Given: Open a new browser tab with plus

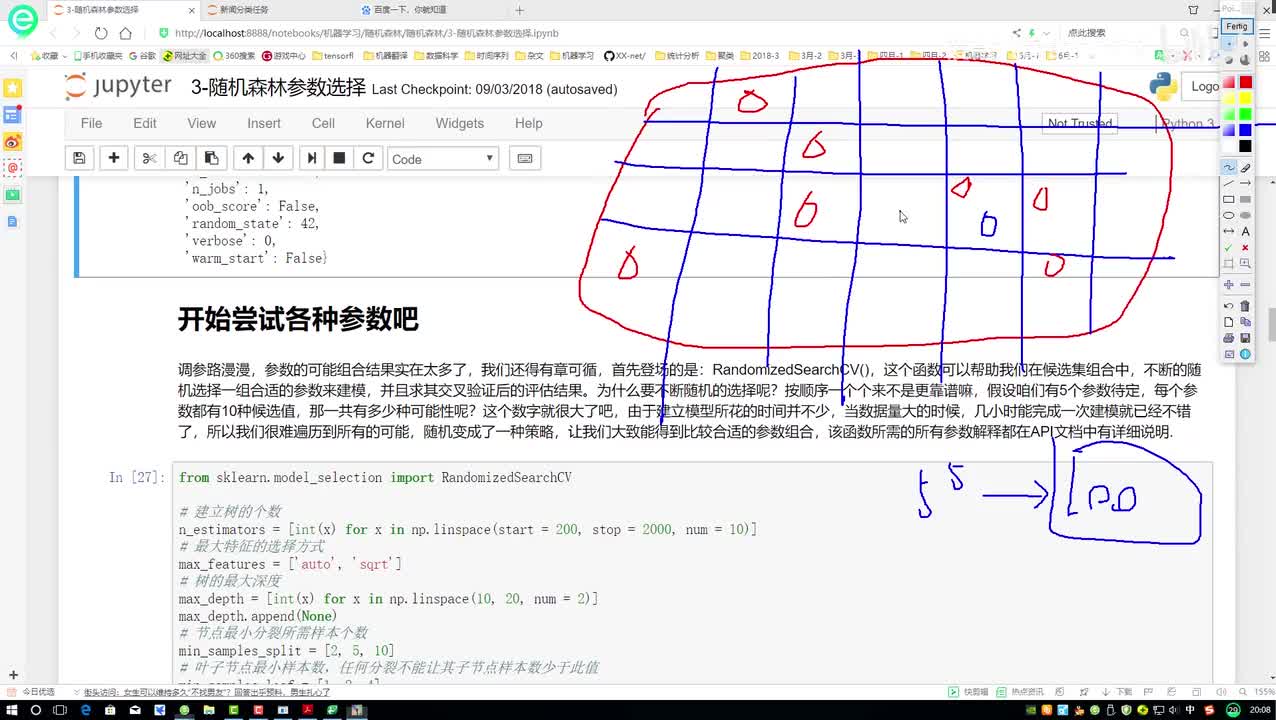Looking at the screenshot, I should pos(519,10).
